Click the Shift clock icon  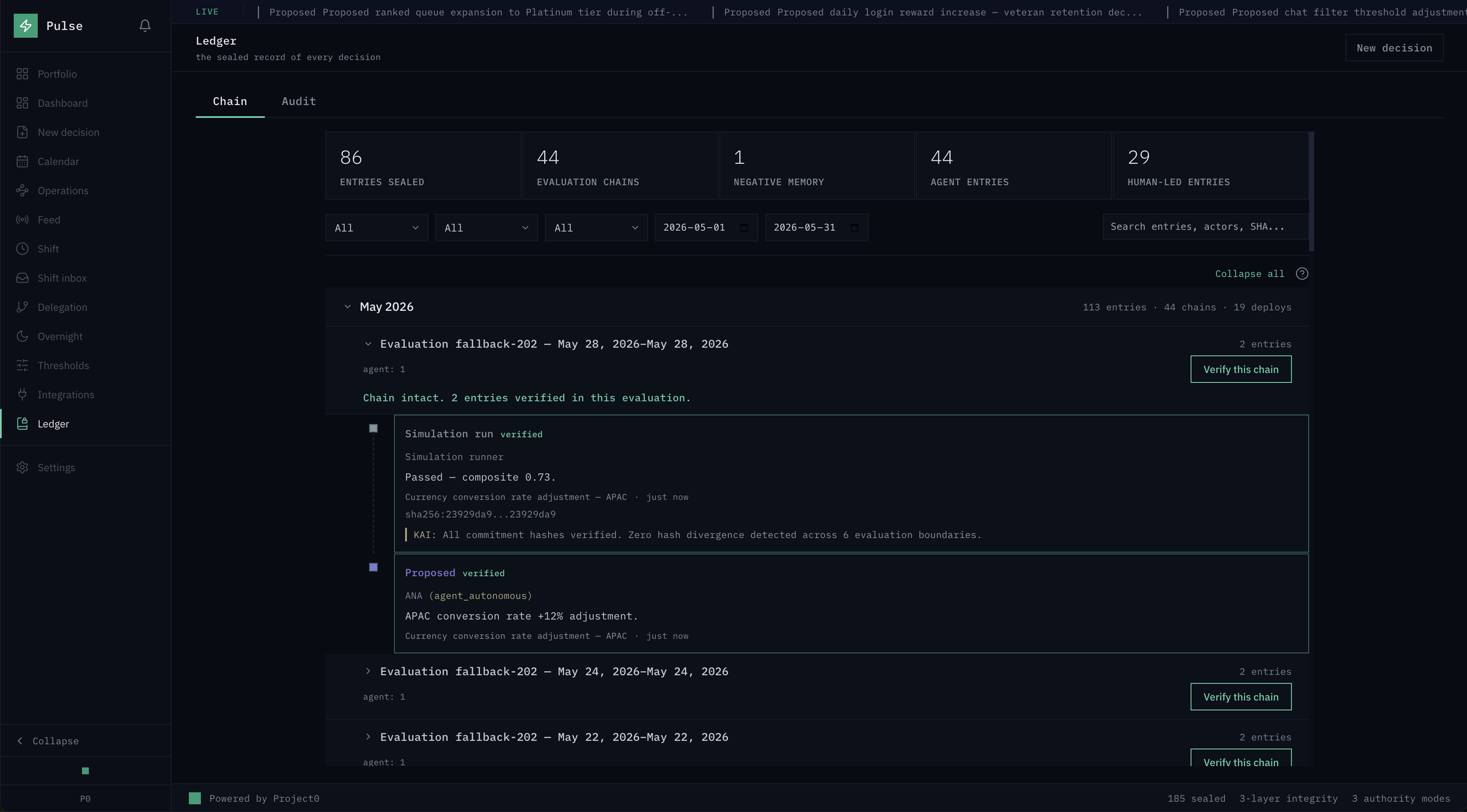pos(23,249)
